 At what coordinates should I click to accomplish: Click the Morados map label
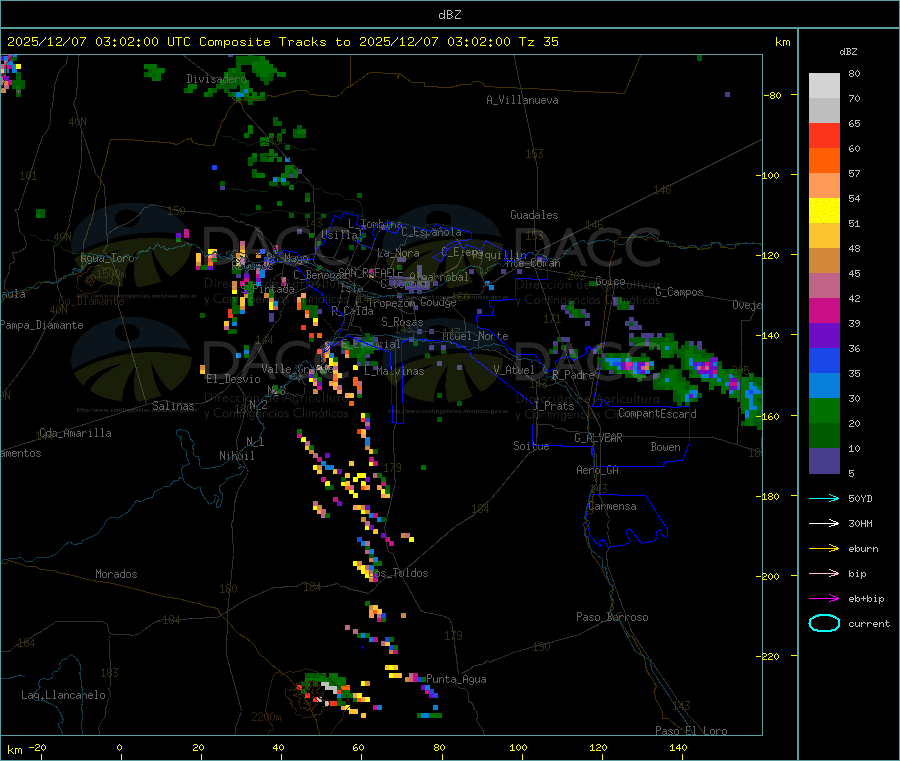(x=117, y=574)
